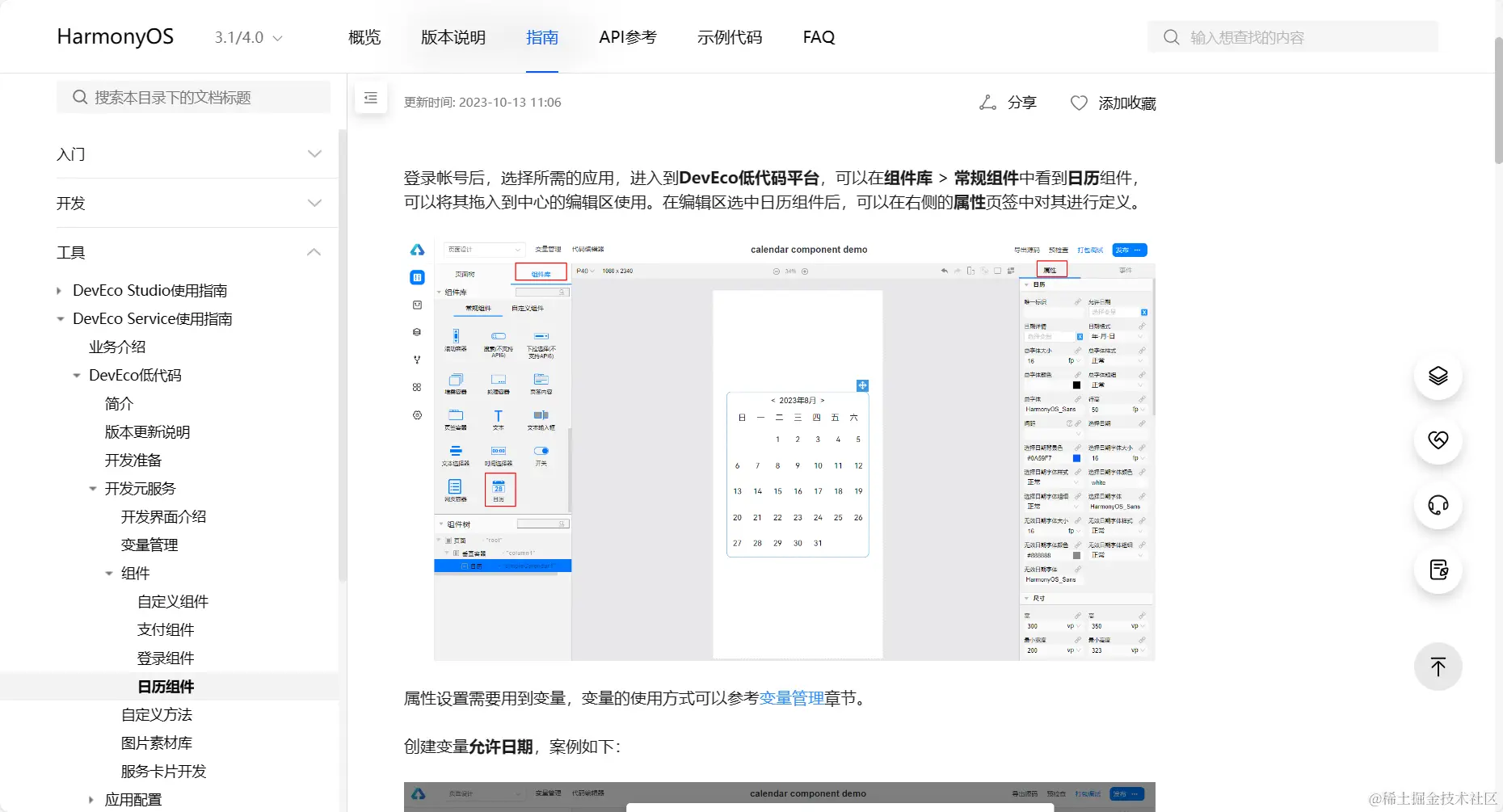Select the 指南 nav tab
The width and height of the screenshot is (1503, 812).
pos(542,37)
